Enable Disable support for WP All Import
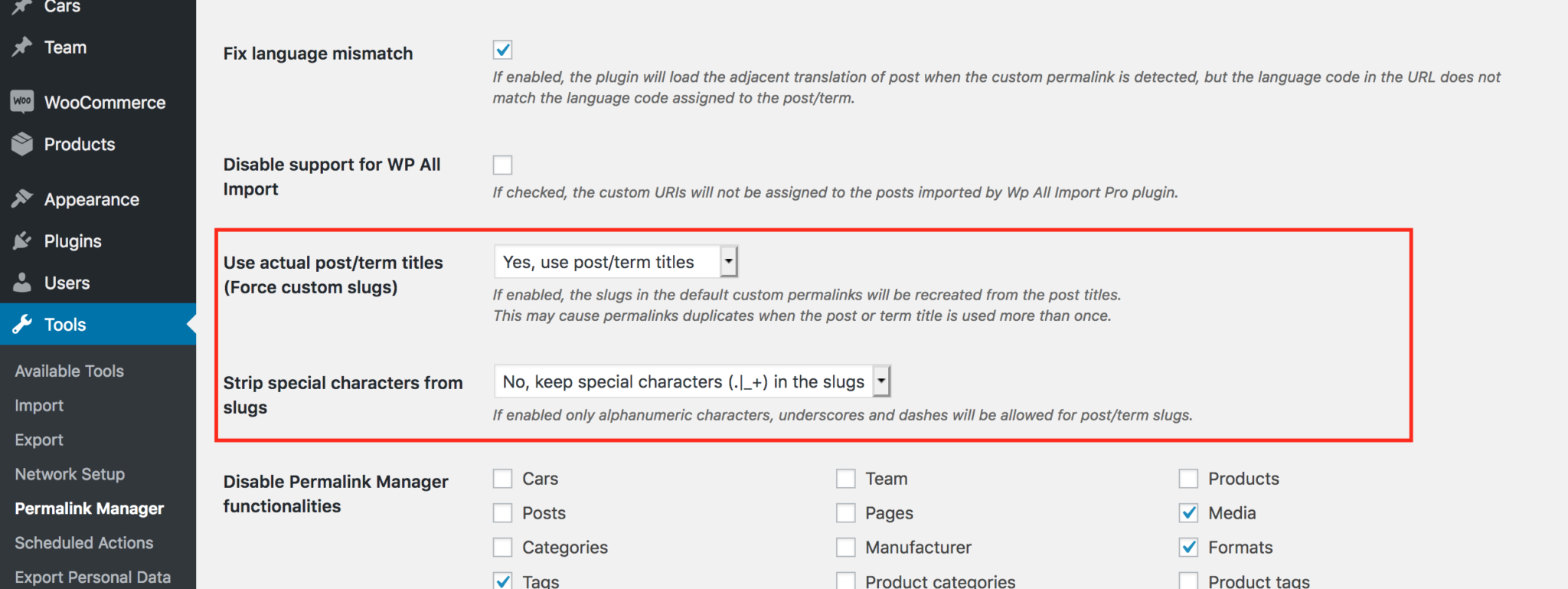The height and width of the screenshot is (589, 1568). tap(502, 165)
